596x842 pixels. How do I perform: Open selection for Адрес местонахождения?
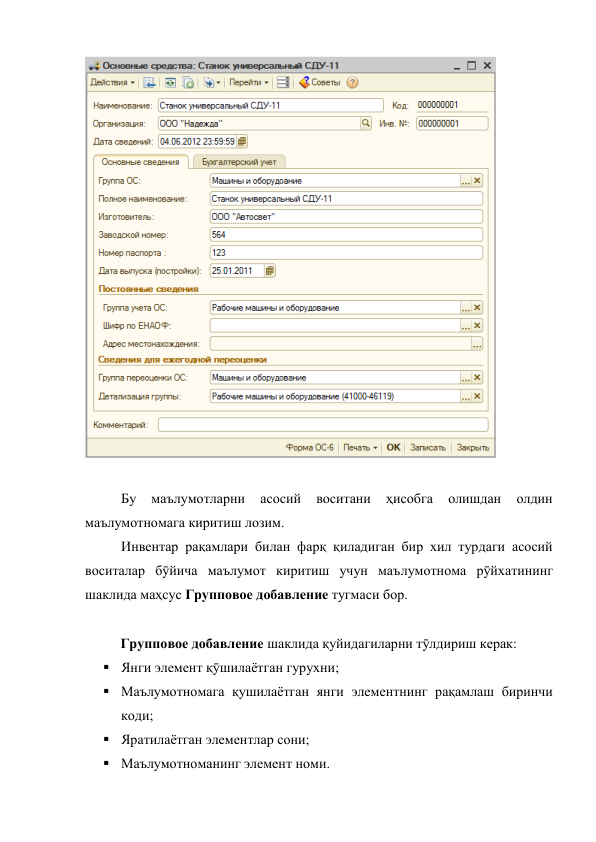coord(477,344)
